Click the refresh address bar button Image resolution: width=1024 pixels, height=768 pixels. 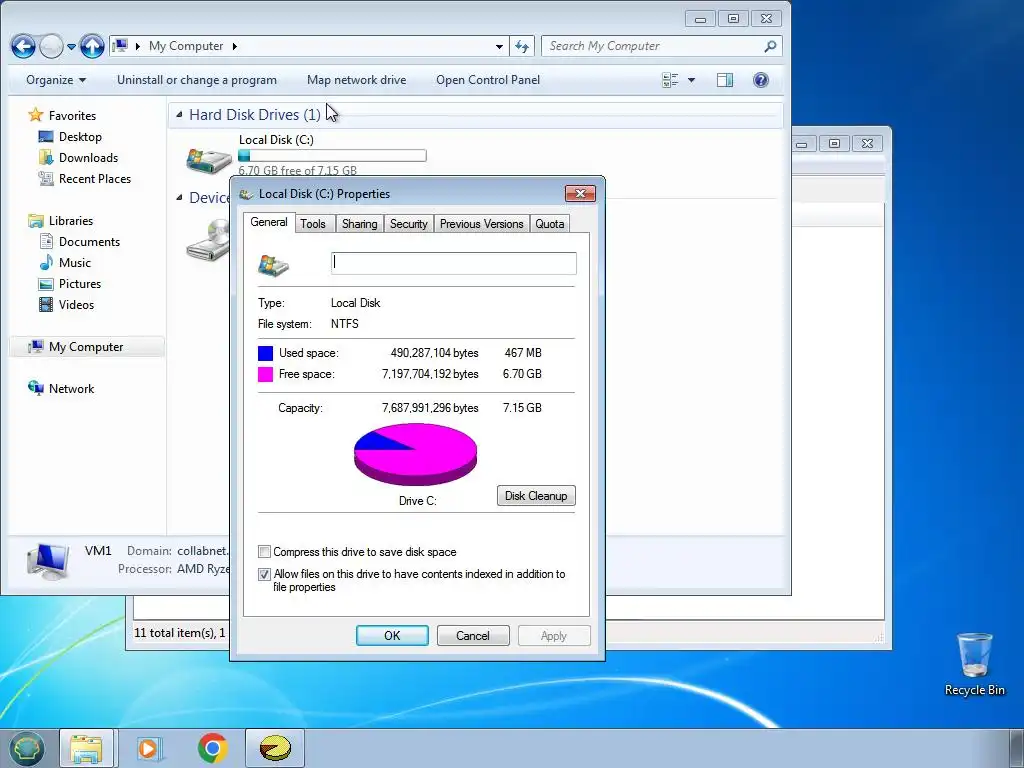pyautogui.click(x=522, y=46)
